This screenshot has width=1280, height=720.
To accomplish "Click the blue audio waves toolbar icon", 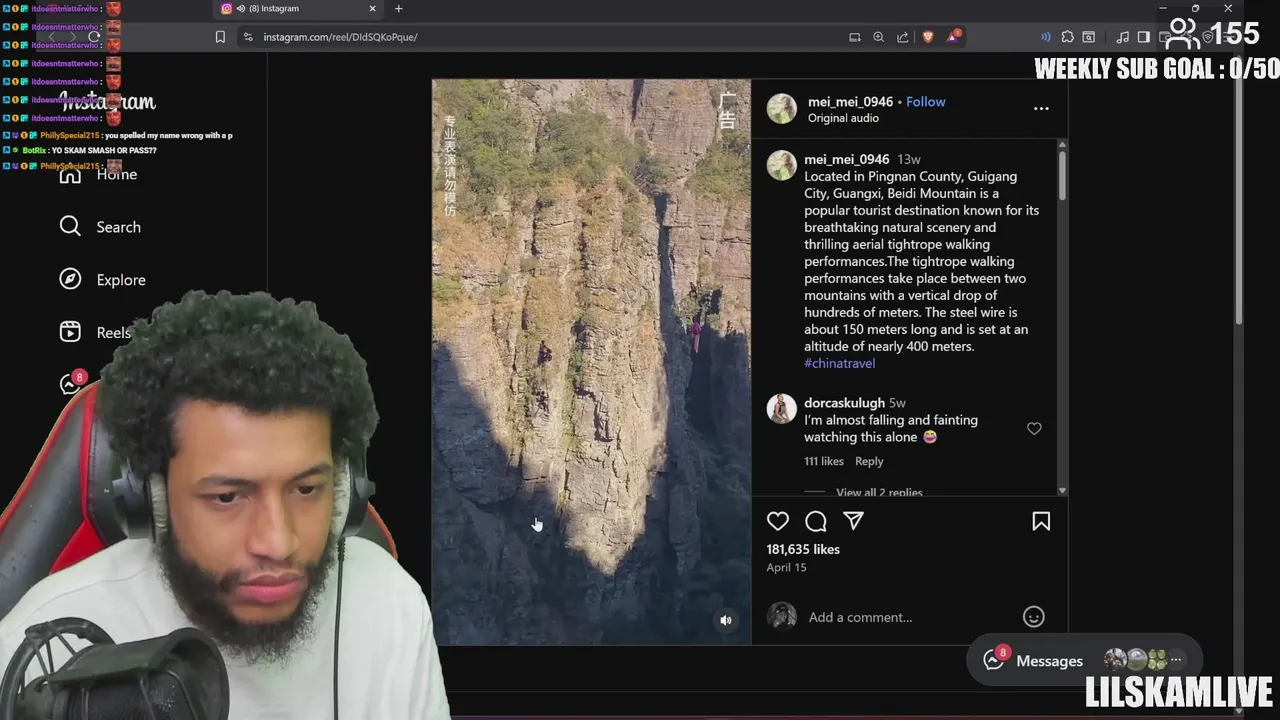I will click(1045, 37).
